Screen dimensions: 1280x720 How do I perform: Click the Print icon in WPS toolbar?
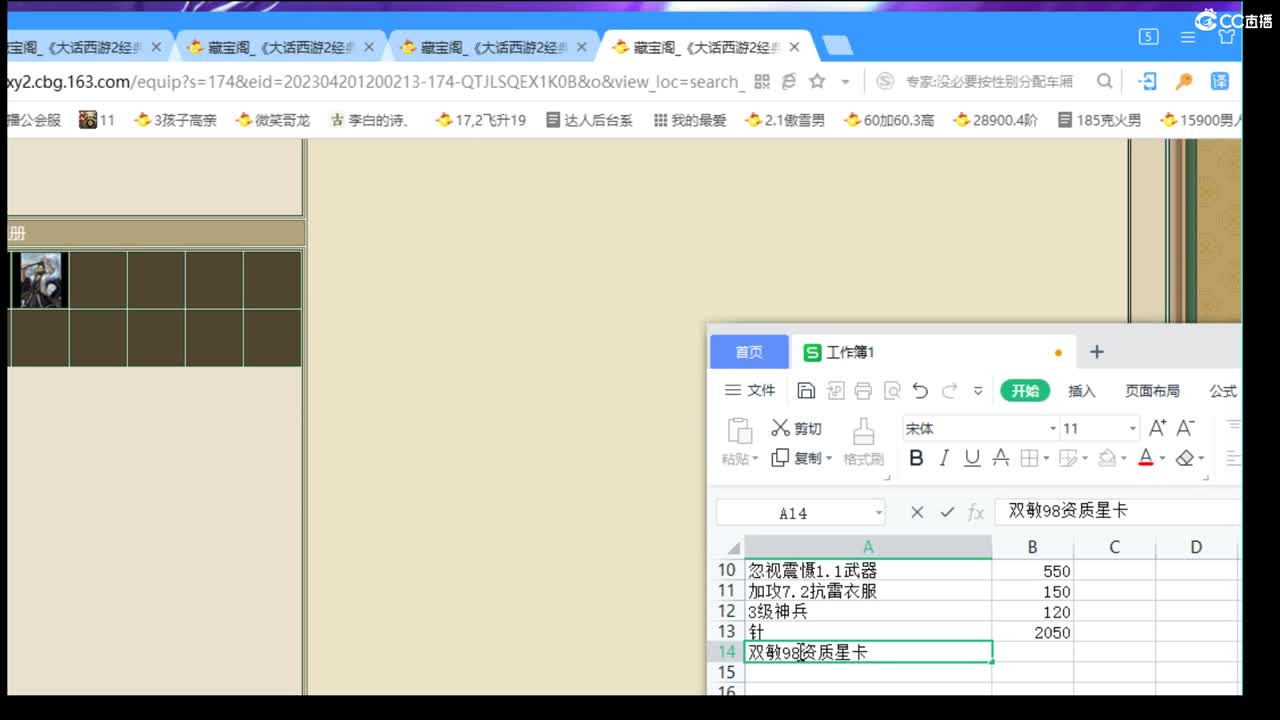point(864,391)
